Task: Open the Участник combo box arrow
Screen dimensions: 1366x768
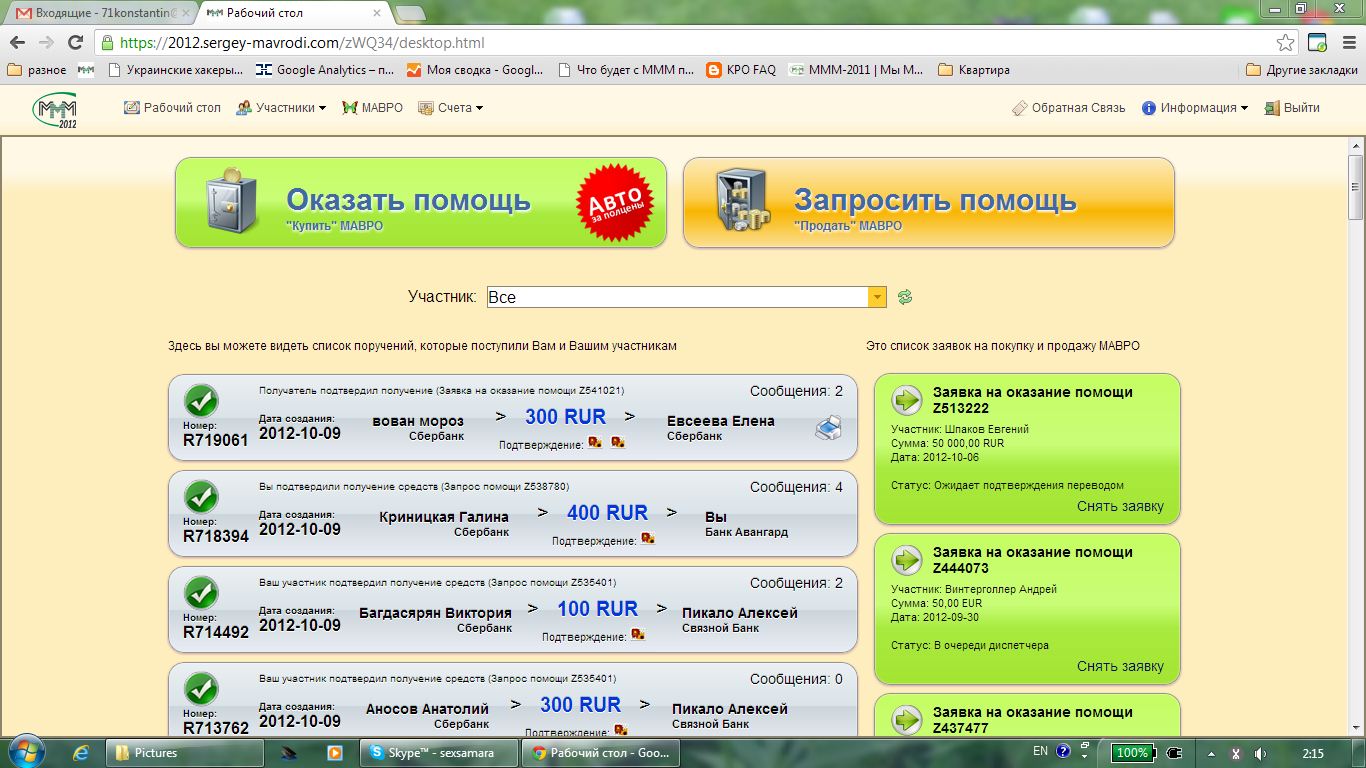Action: (x=877, y=297)
